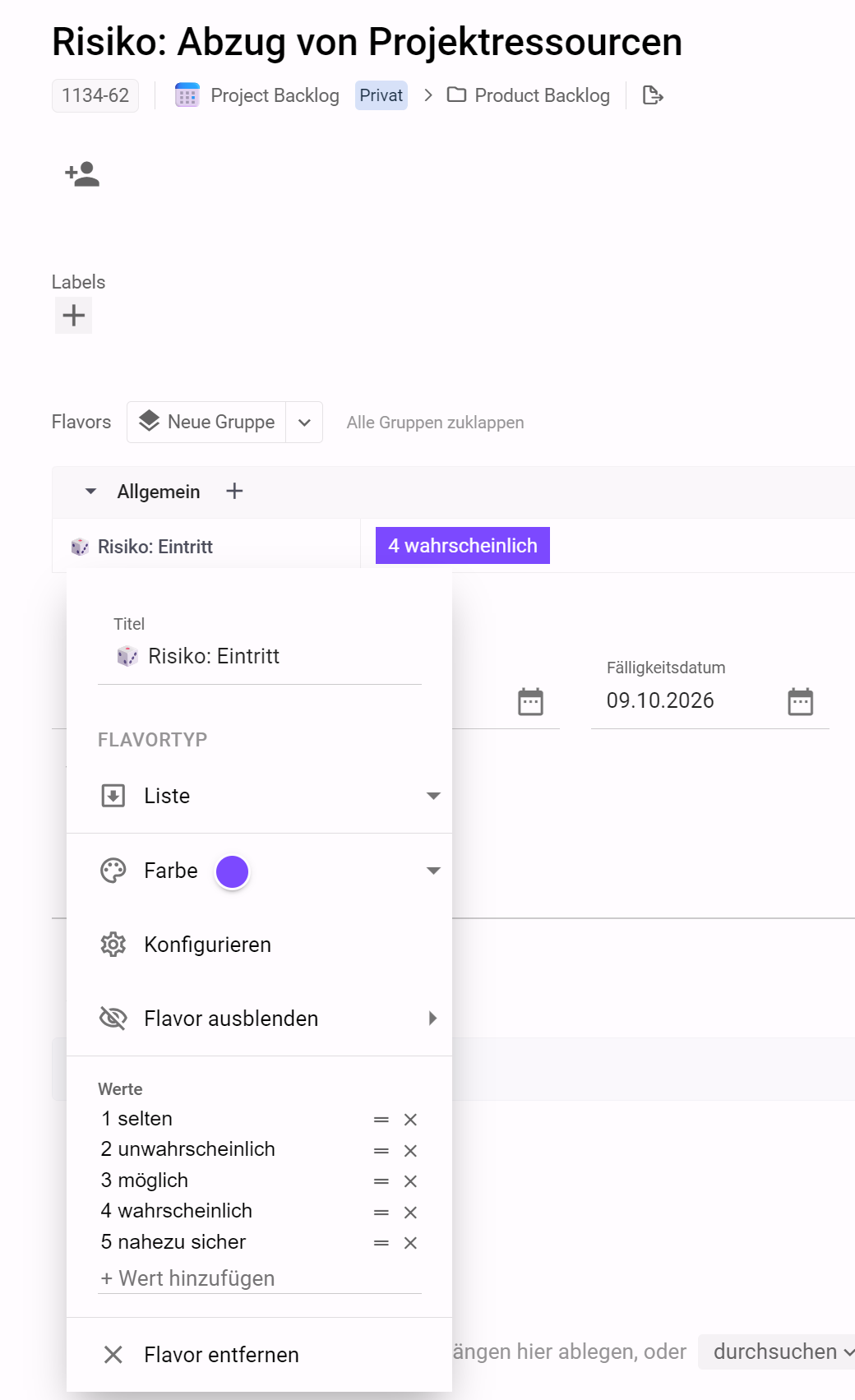This screenshot has width=855, height=1400.
Task: Click the plus icon under Labels
Action: tap(73, 315)
